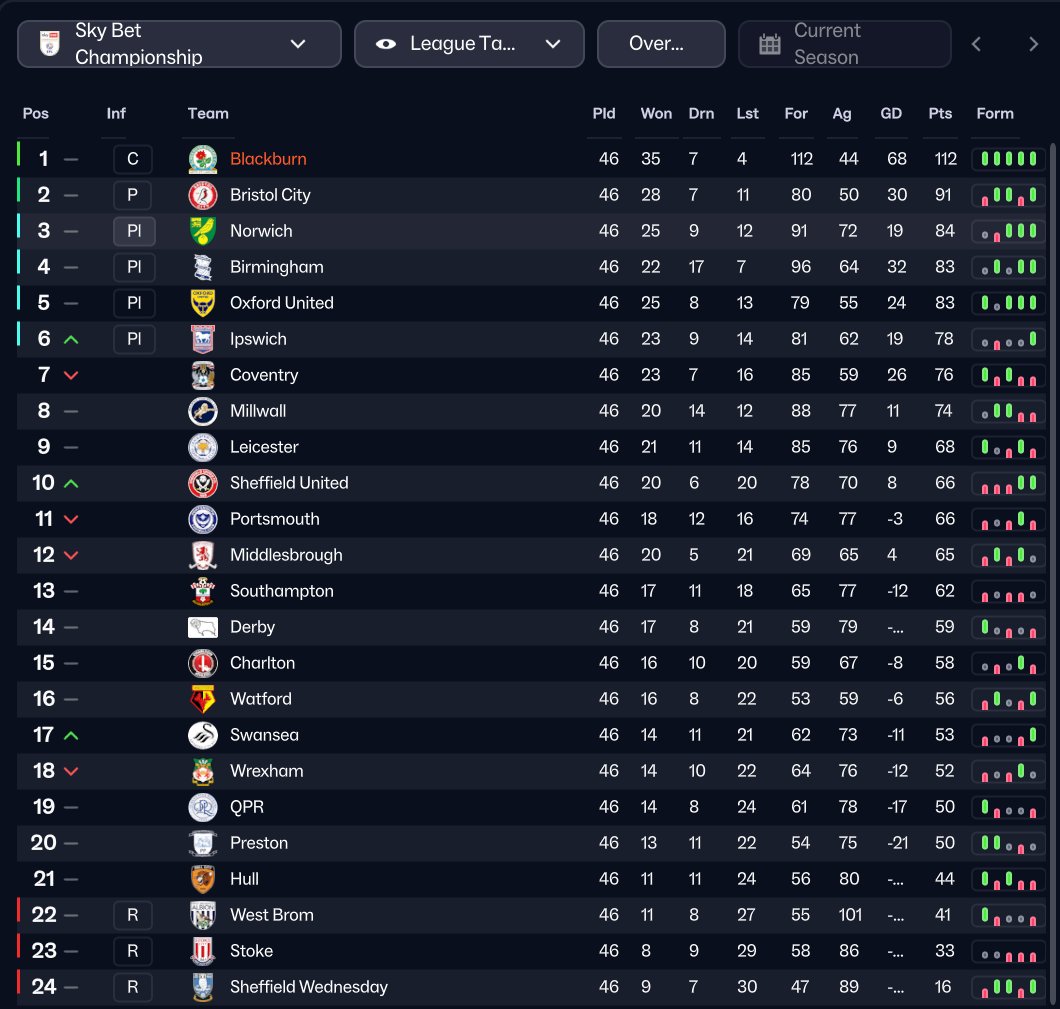
Task: Click the Sky Bet Championship logo icon
Action: 49,43
